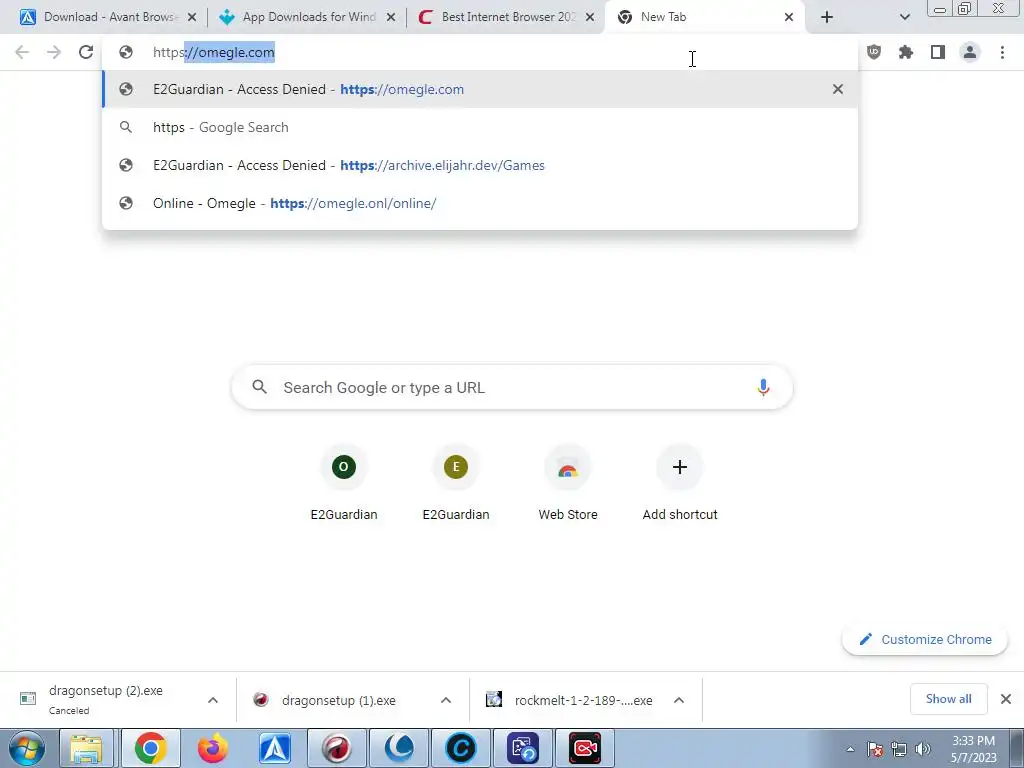Open Chrome's three-dot menu
1024x768 pixels.
pyautogui.click(x=1002, y=52)
